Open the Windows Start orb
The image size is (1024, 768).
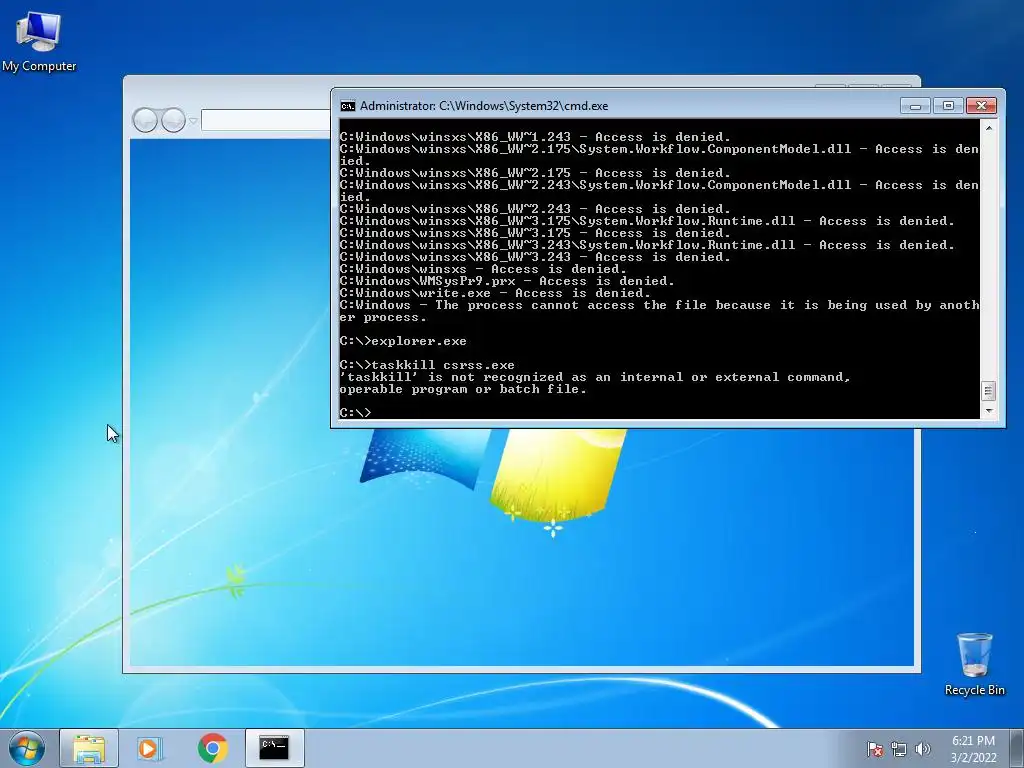pyautogui.click(x=27, y=748)
